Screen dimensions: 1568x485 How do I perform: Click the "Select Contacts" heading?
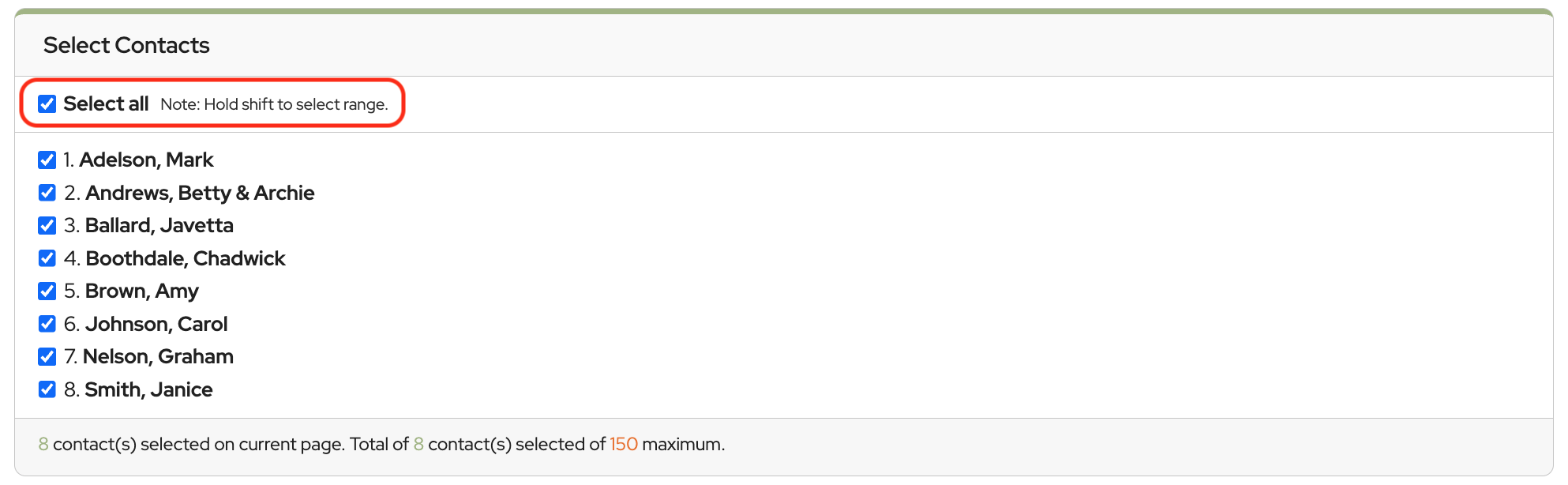126,46
